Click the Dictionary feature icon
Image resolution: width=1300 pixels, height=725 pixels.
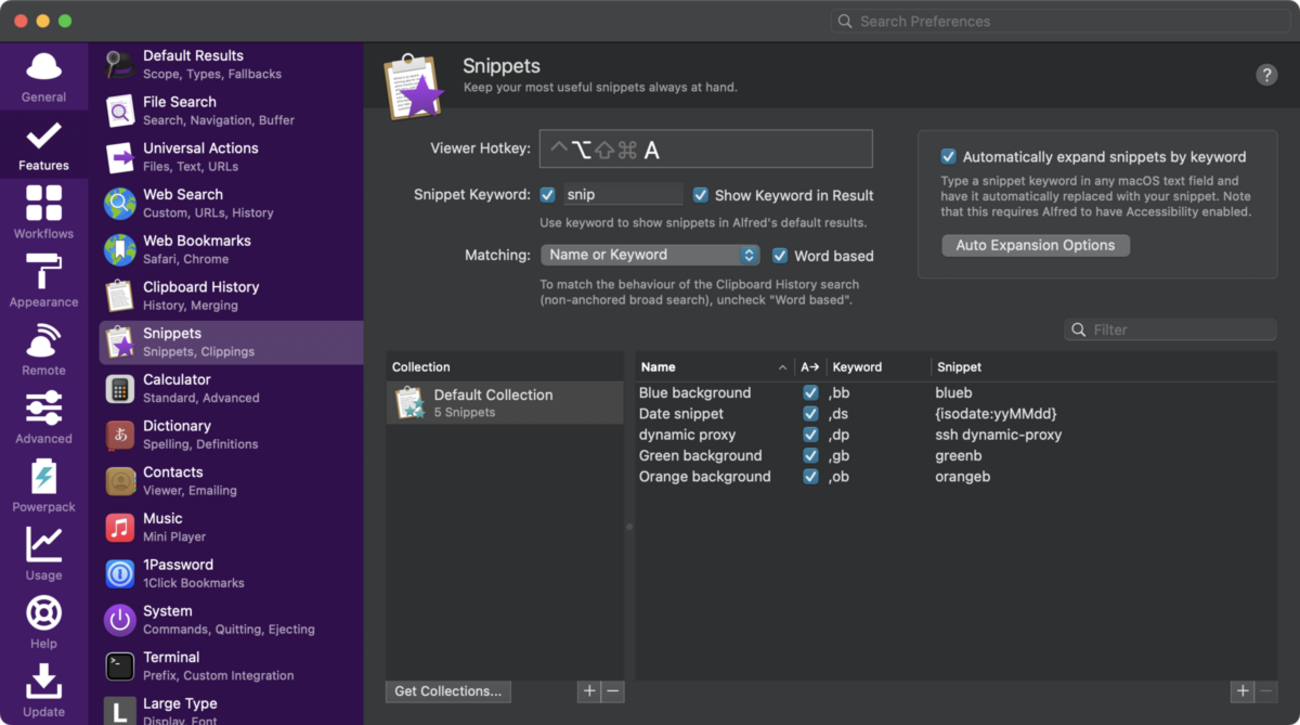pos(120,434)
